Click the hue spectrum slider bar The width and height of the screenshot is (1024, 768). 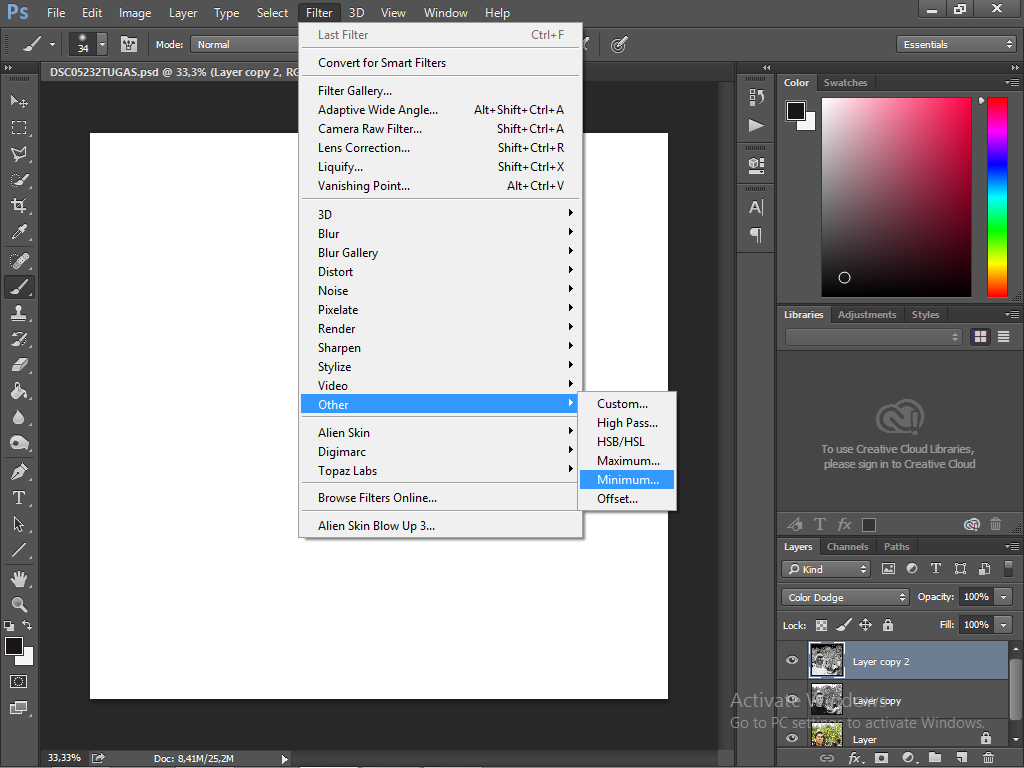997,197
